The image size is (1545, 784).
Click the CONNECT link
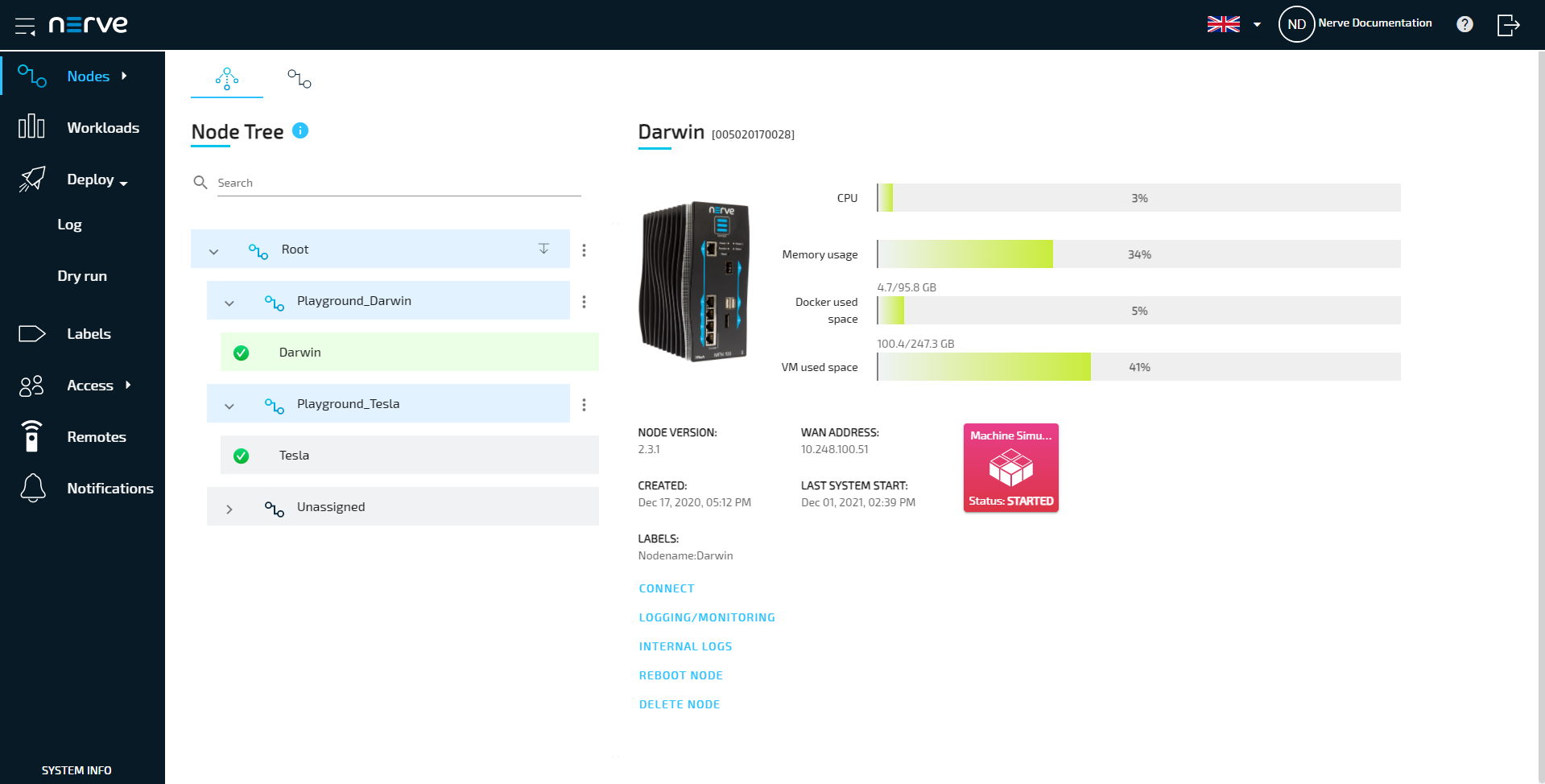tap(666, 588)
